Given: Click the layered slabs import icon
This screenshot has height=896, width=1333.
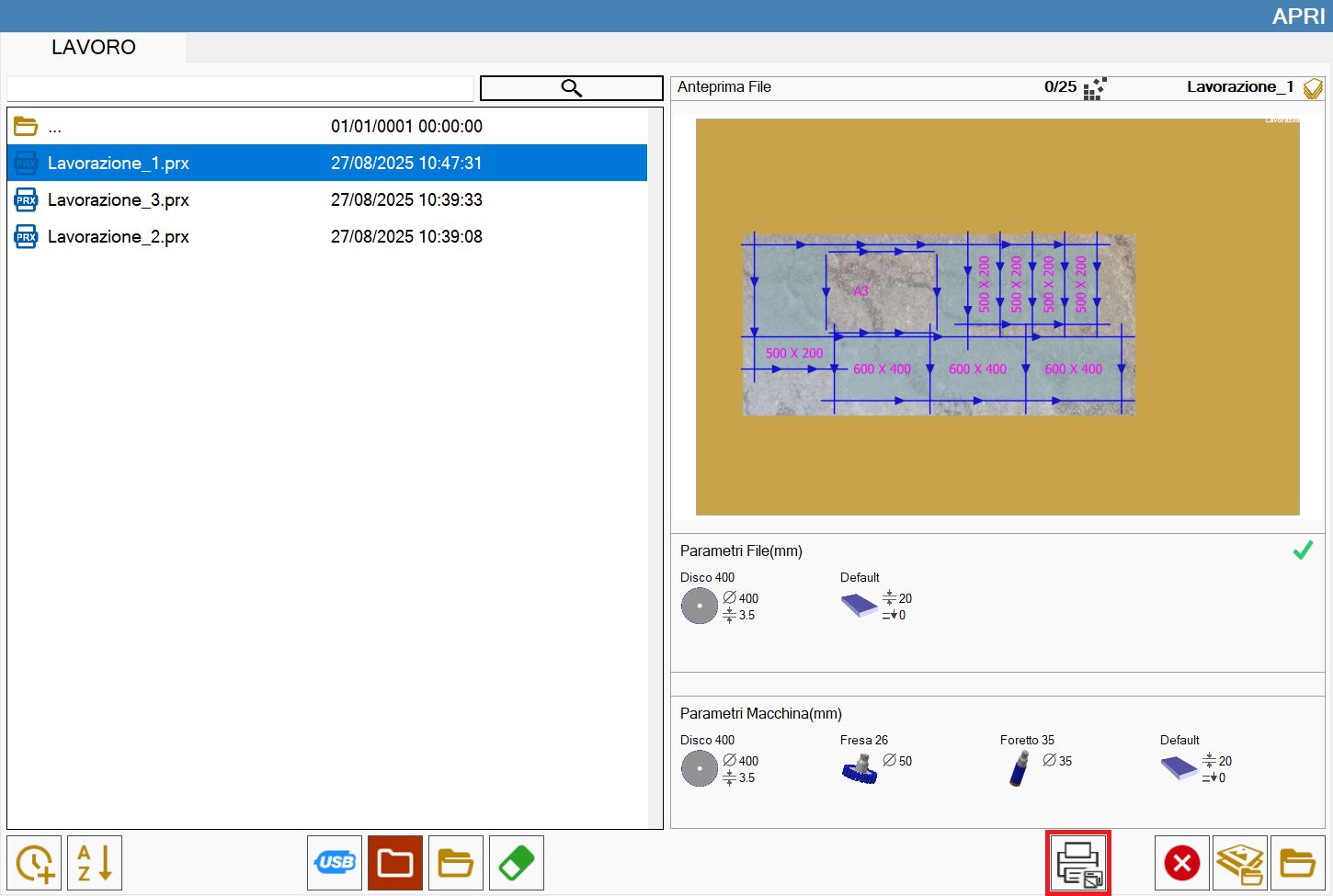Looking at the screenshot, I should click(x=1240, y=863).
